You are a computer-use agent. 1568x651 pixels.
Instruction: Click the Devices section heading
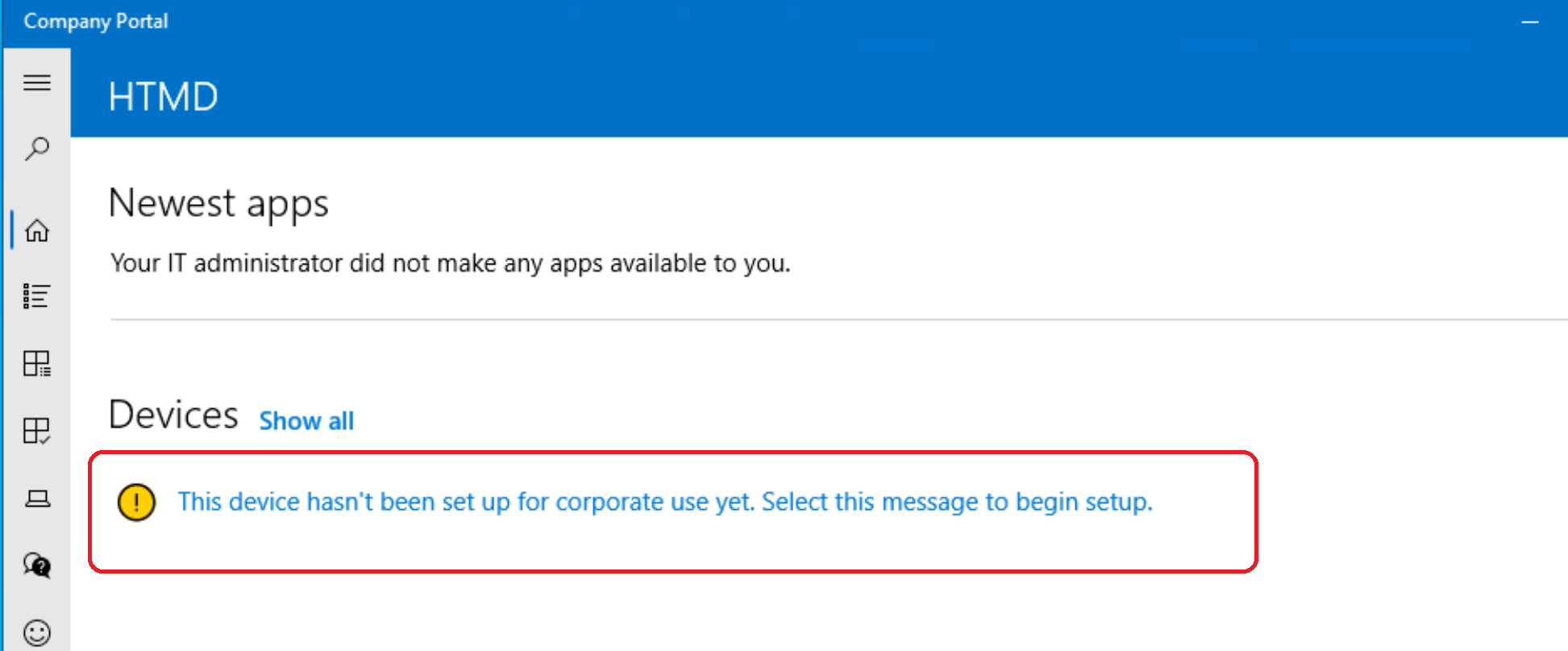[x=173, y=415]
